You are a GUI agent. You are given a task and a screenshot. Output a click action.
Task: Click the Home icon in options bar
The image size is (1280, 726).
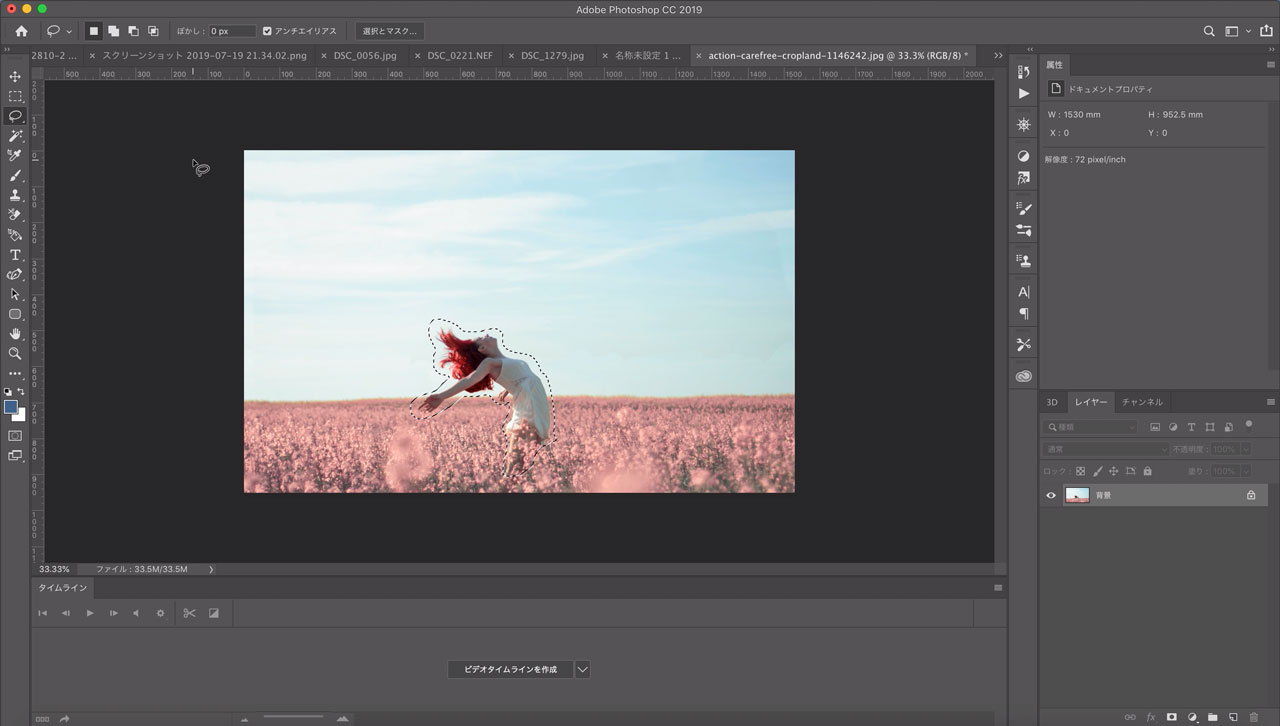click(21, 31)
